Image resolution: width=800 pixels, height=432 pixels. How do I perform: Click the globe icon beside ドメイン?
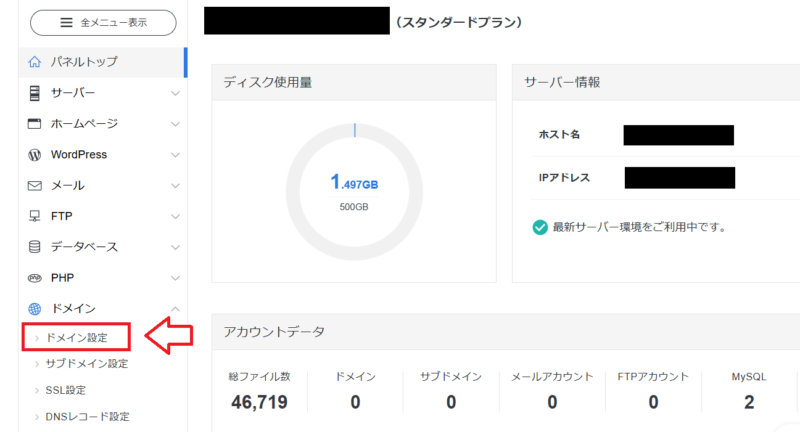click(x=34, y=309)
